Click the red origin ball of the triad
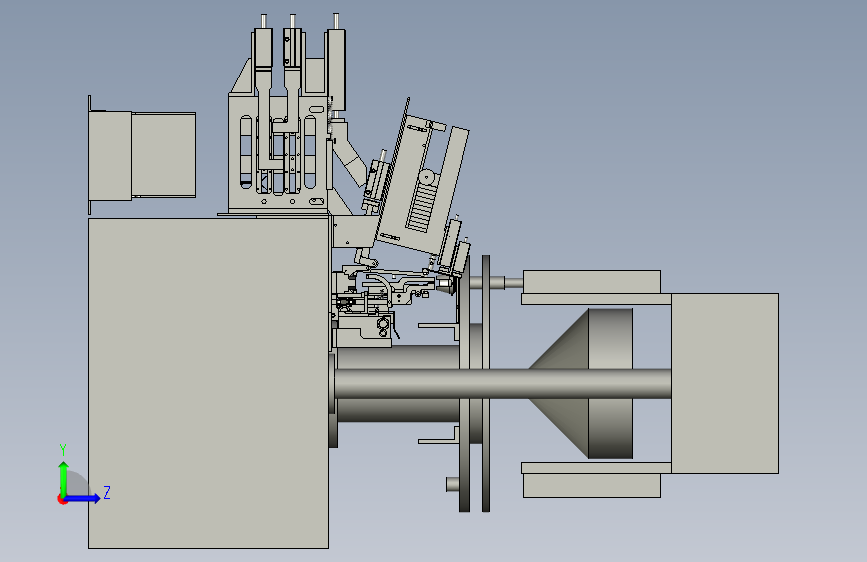This screenshot has height=562, width=867. coord(62,499)
